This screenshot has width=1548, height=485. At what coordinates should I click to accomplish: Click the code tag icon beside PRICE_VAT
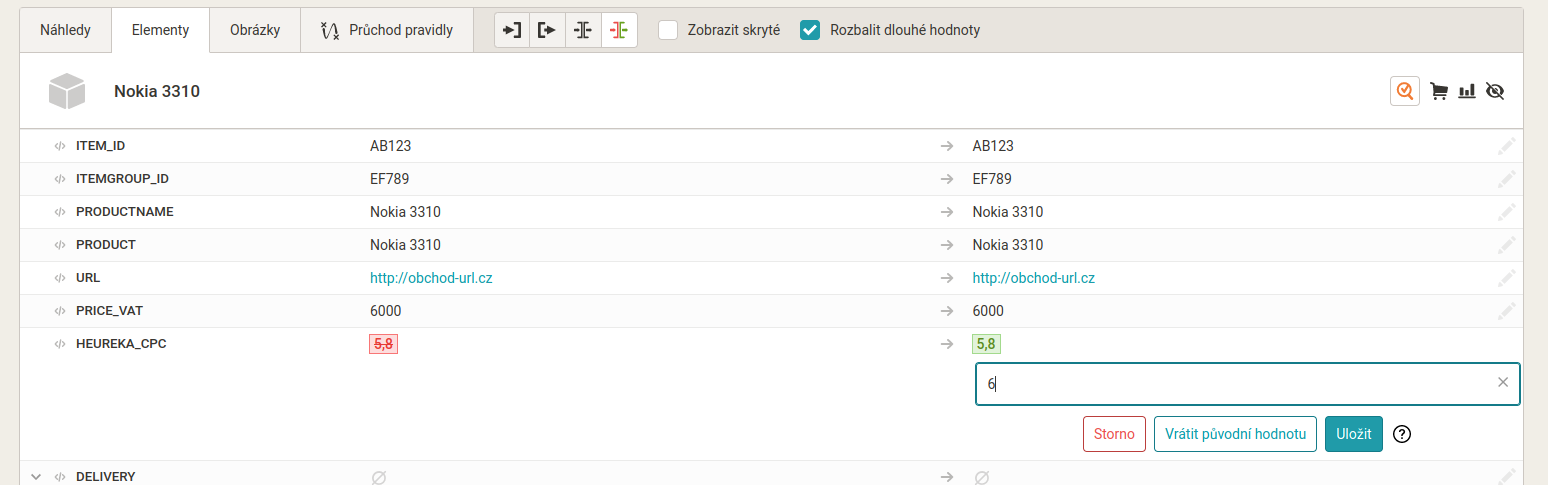[60, 311]
